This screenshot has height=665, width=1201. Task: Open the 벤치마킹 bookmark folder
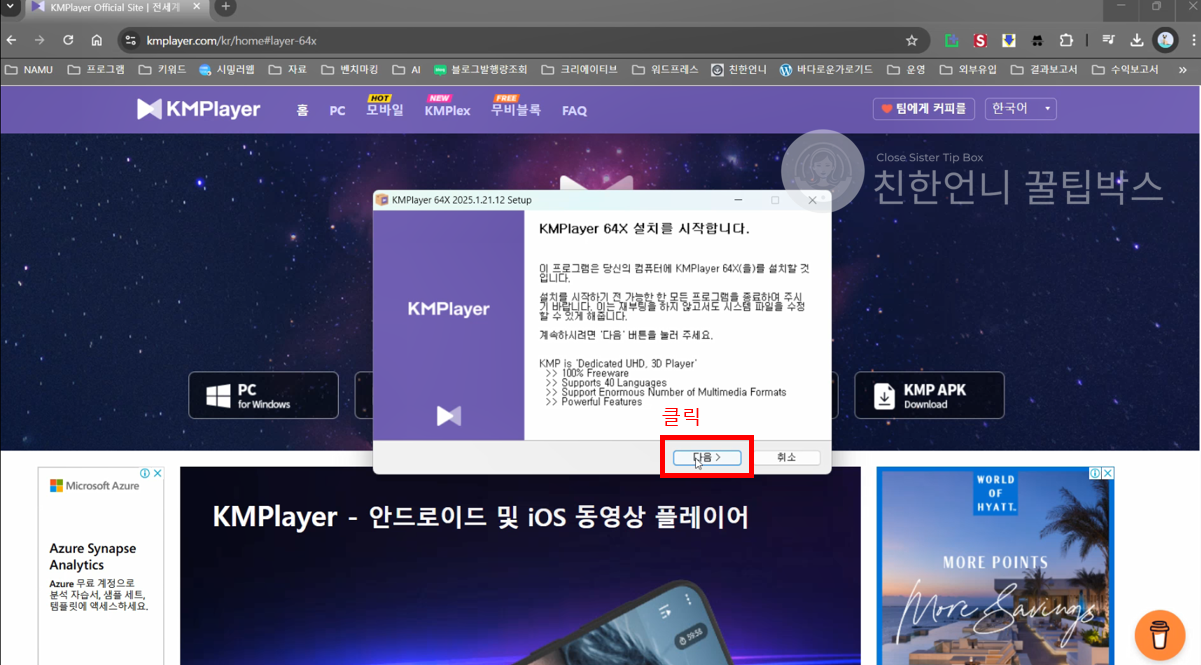pyautogui.click(x=350, y=70)
